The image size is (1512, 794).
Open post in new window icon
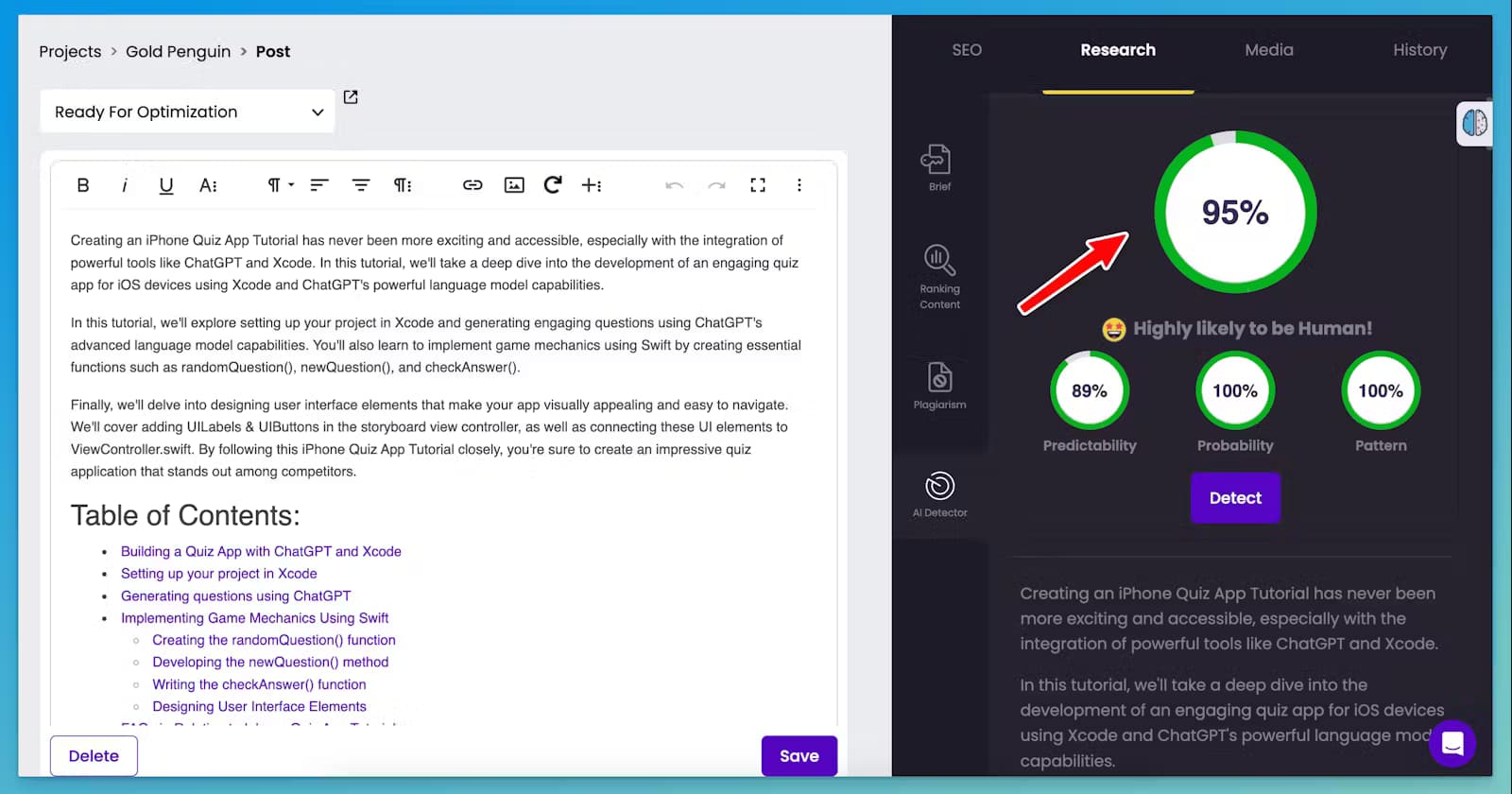click(351, 96)
